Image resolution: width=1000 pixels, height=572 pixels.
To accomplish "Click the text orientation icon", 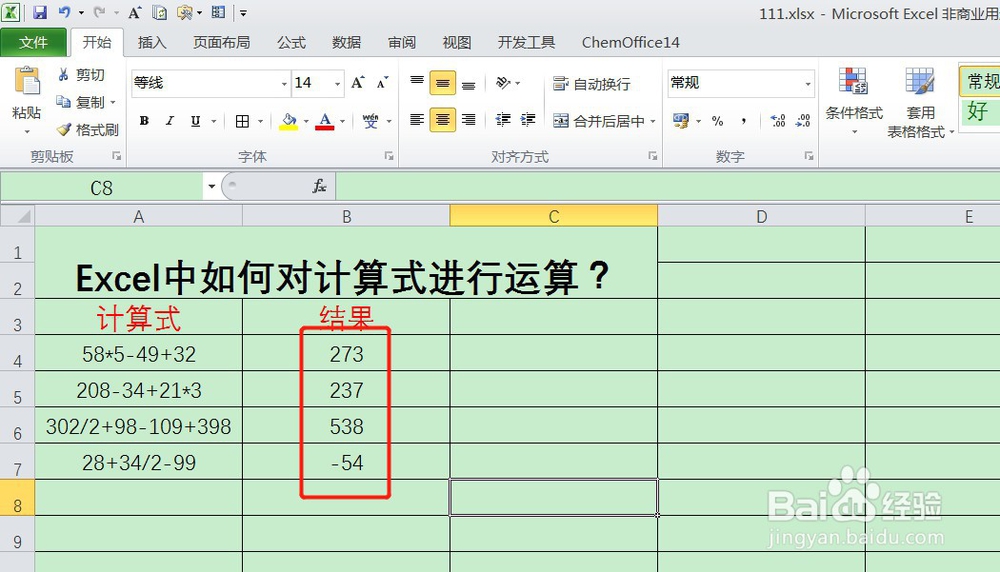I will [x=503, y=82].
